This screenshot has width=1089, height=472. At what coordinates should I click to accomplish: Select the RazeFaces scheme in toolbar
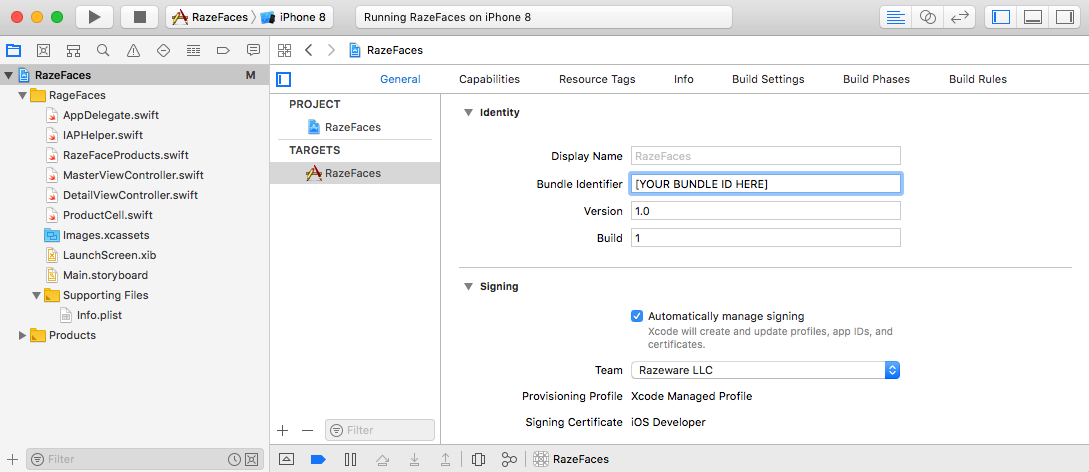click(211, 17)
